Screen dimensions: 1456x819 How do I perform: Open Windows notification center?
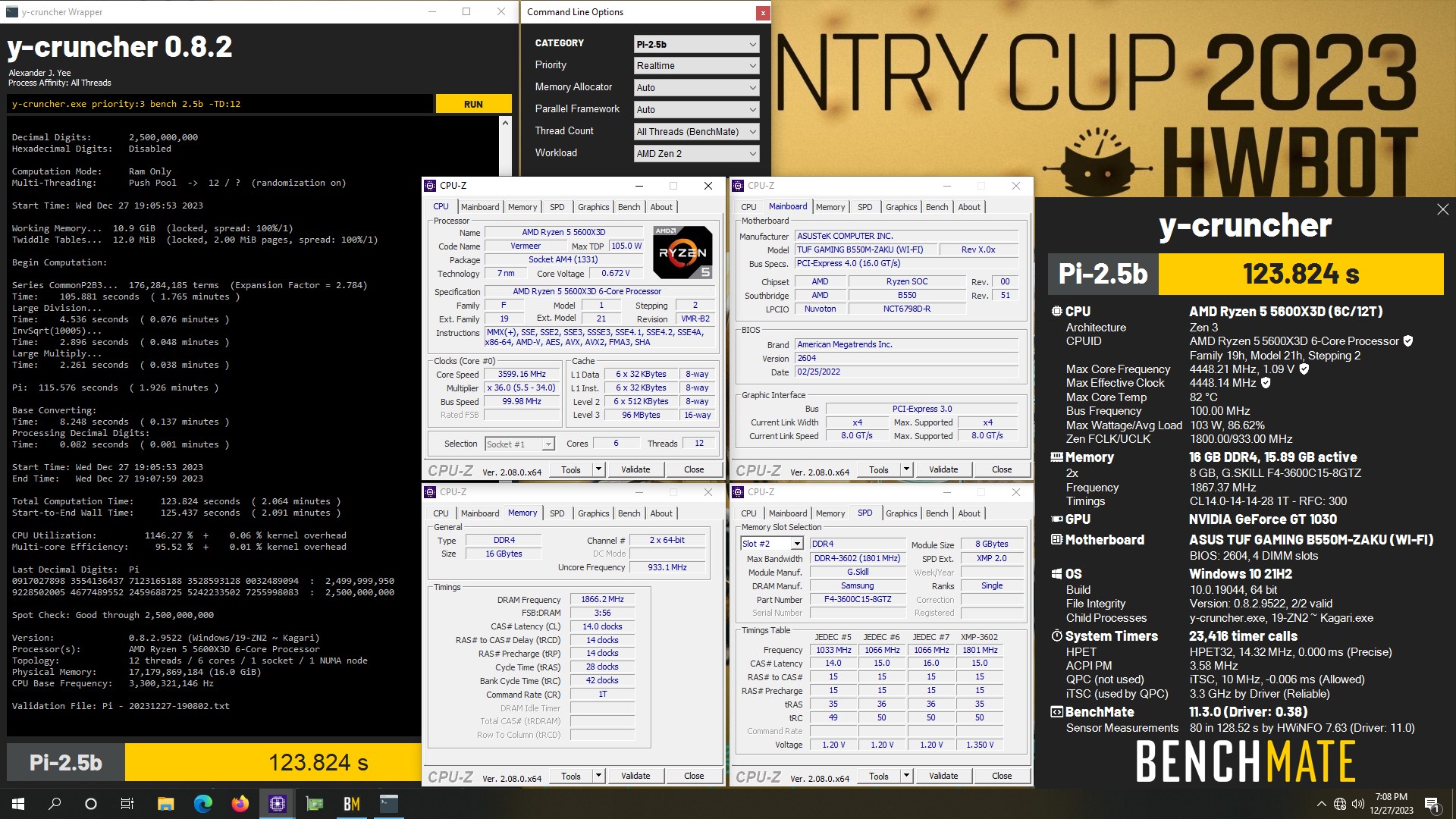click(1432, 804)
